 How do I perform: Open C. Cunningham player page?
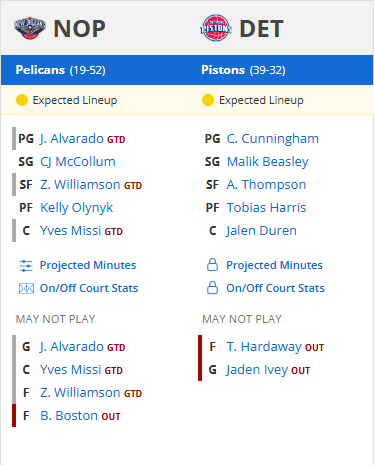(273, 139)
